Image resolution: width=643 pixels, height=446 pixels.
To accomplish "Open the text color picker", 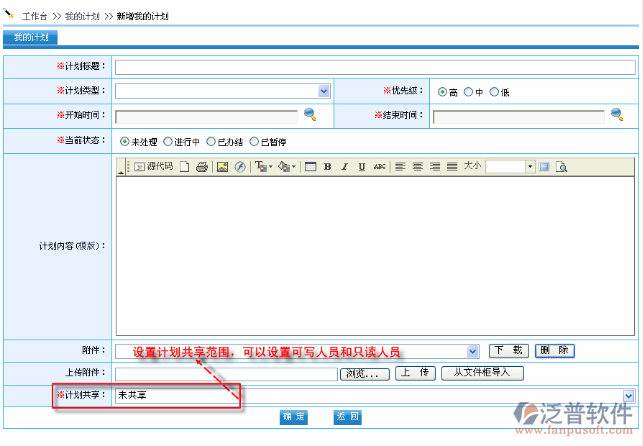I will click(x=263, y=166).
